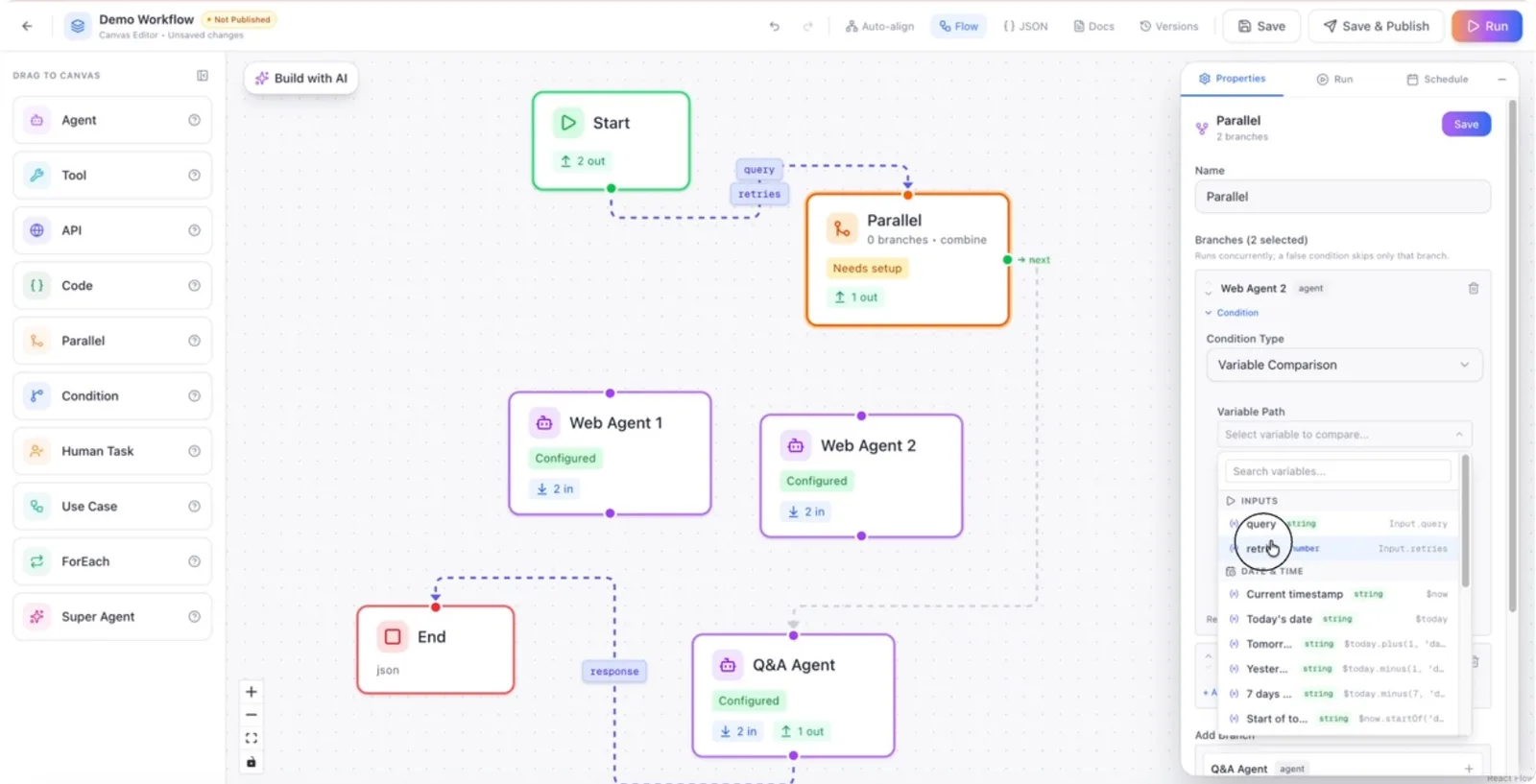
Task: Choose the retries input variable
Action: click(x=1338, y=549)
